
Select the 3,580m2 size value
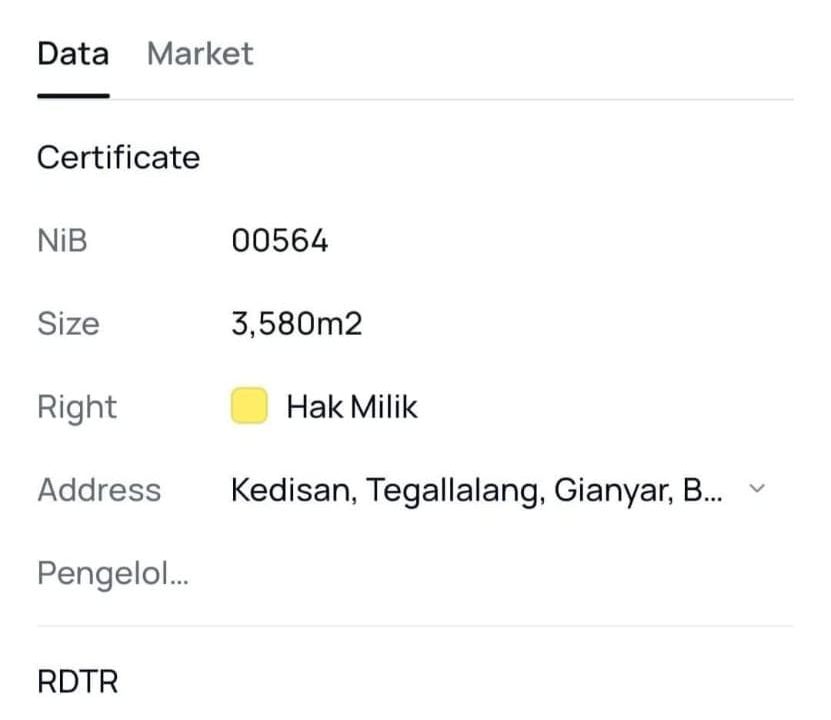pyautogui.click(x=296, y=324)
